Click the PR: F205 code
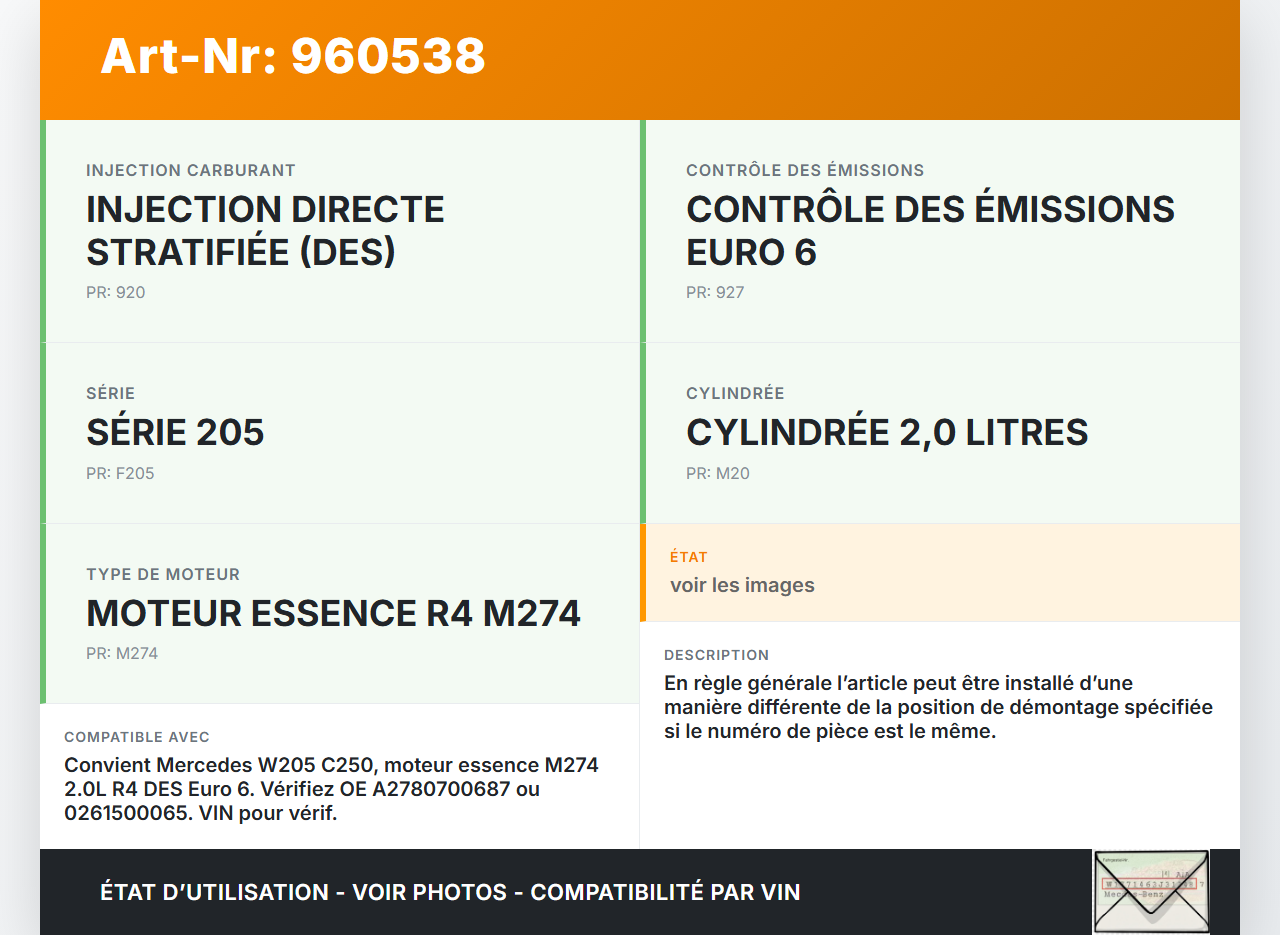Image resolution: width=1280 pixels, height=935 pixels. click(120, 474)
